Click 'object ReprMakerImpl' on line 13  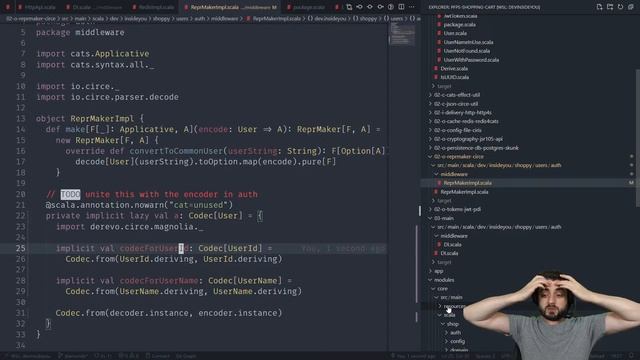click(85, 119)
